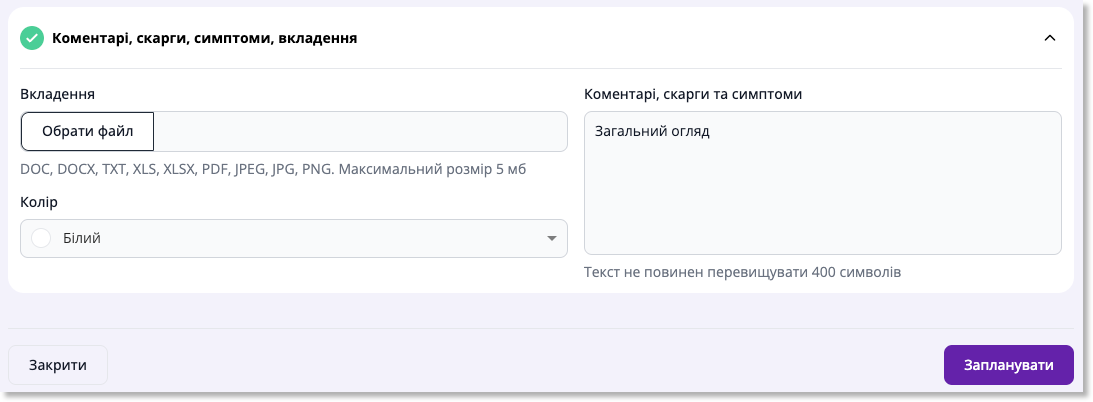Click into the comments text area
1093x402 pixels.
click(x=823, y=183)
